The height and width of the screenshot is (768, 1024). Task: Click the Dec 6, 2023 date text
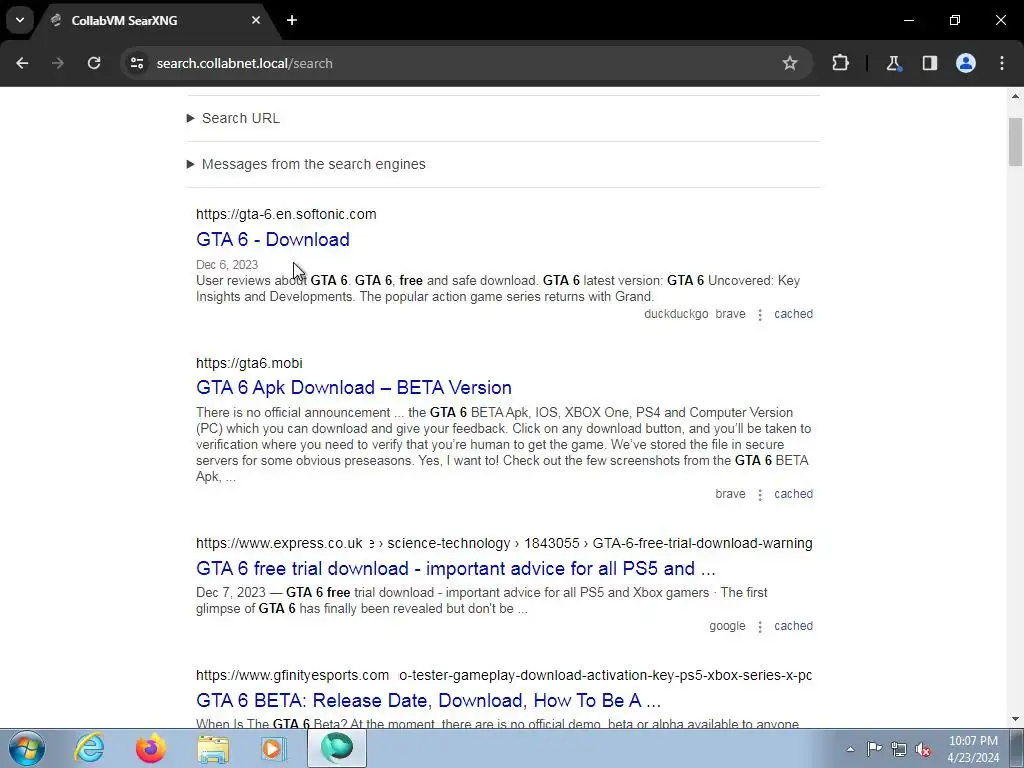coord(227,264)
